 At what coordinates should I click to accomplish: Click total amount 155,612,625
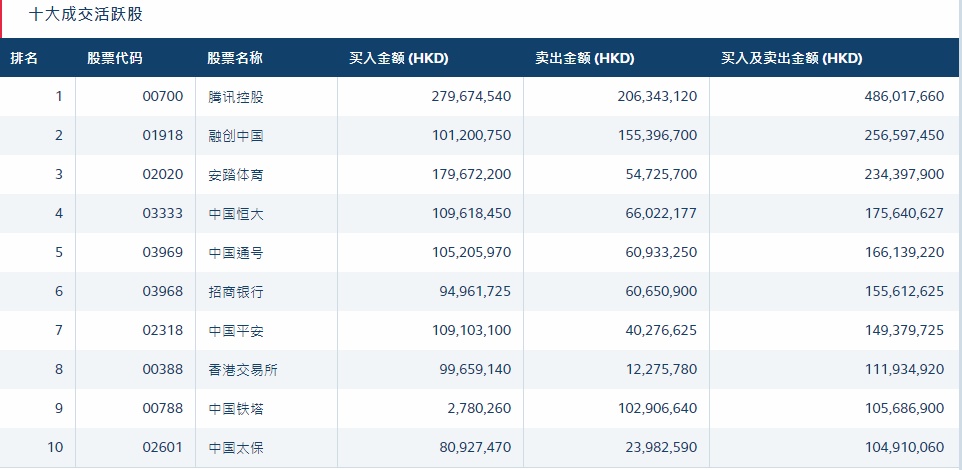click(x=904, y=291)
